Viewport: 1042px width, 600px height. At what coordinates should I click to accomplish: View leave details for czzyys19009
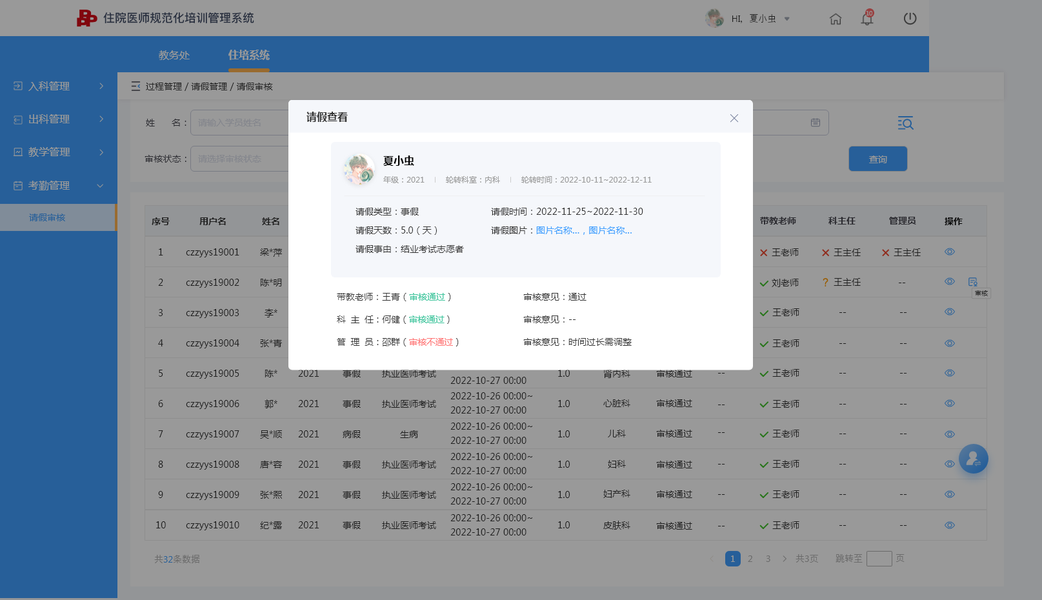point(950,494)
